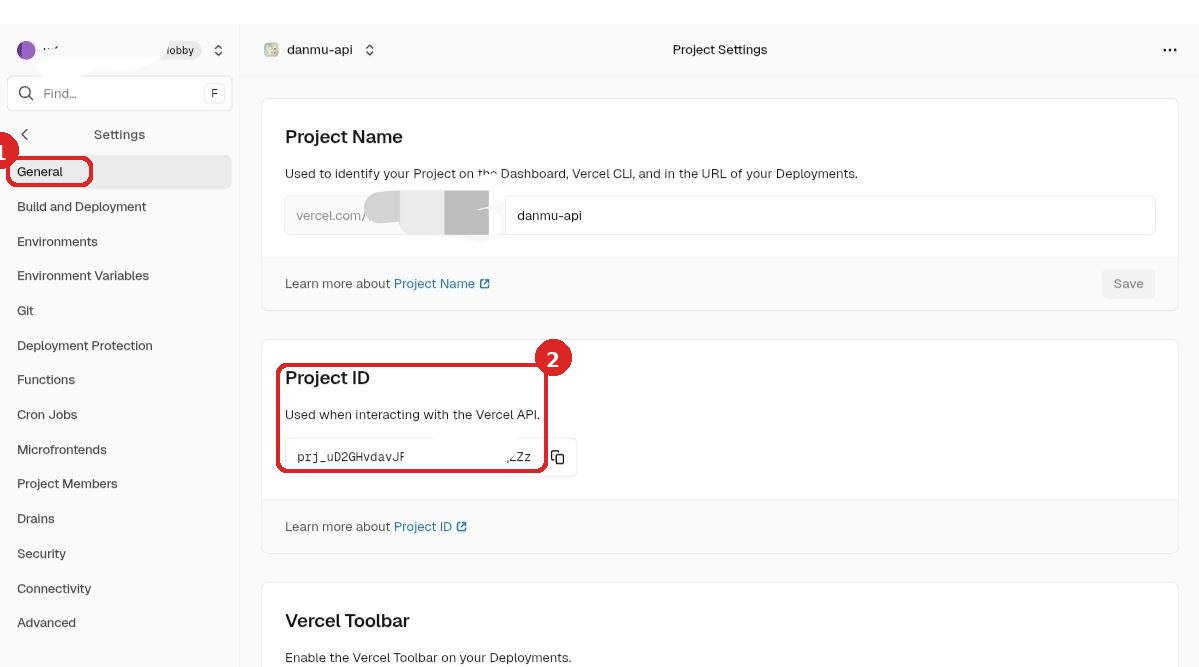Click the danmu-api project avatar icon
This screenshot has height=667, width=1199.
(x=271, y=49)
